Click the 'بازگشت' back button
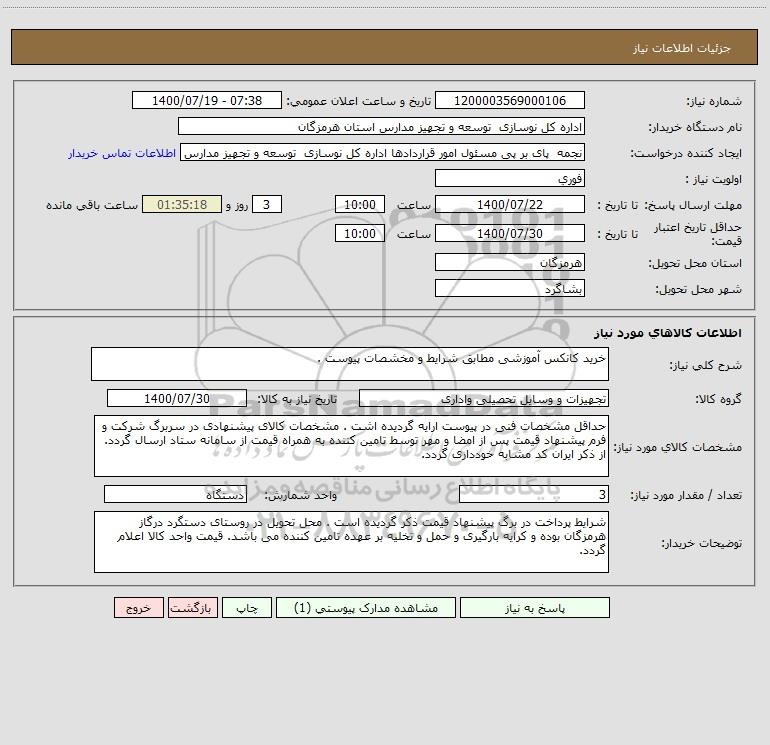This screenshot has width=770, height=745. (x=192, y=608)
